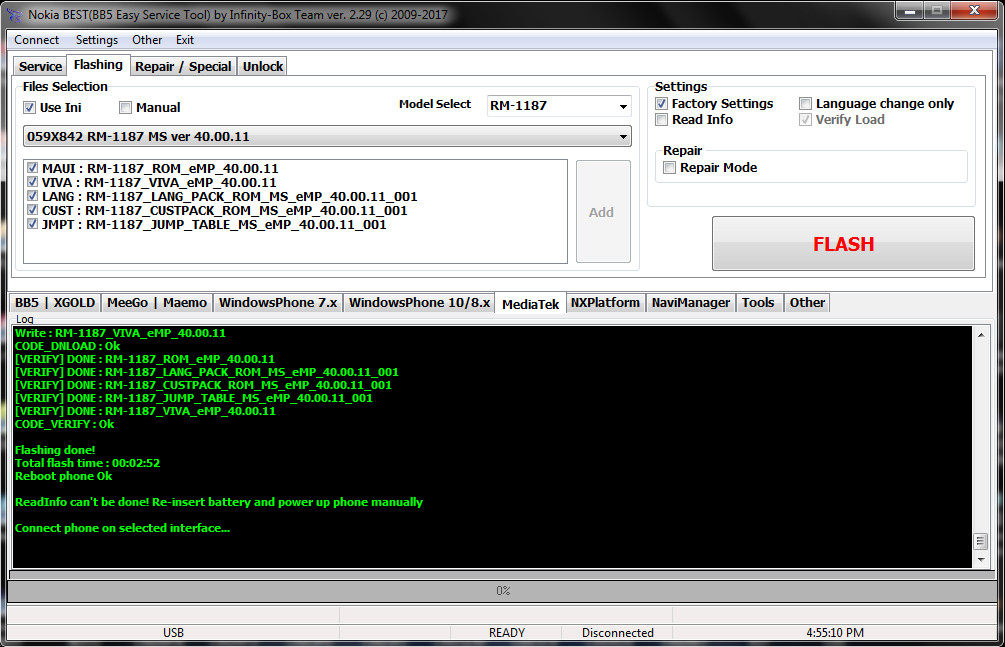Click the Exit menu item
1005x647 pixels.
pos(185,40)
